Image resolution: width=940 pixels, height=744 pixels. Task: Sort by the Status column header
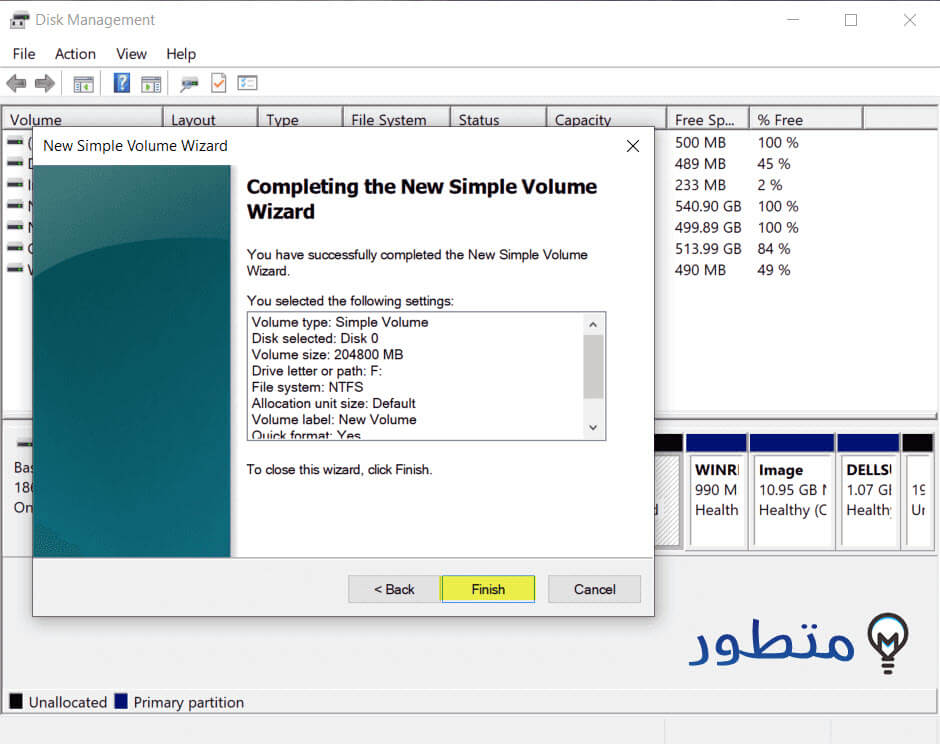[x=498, y=120]
